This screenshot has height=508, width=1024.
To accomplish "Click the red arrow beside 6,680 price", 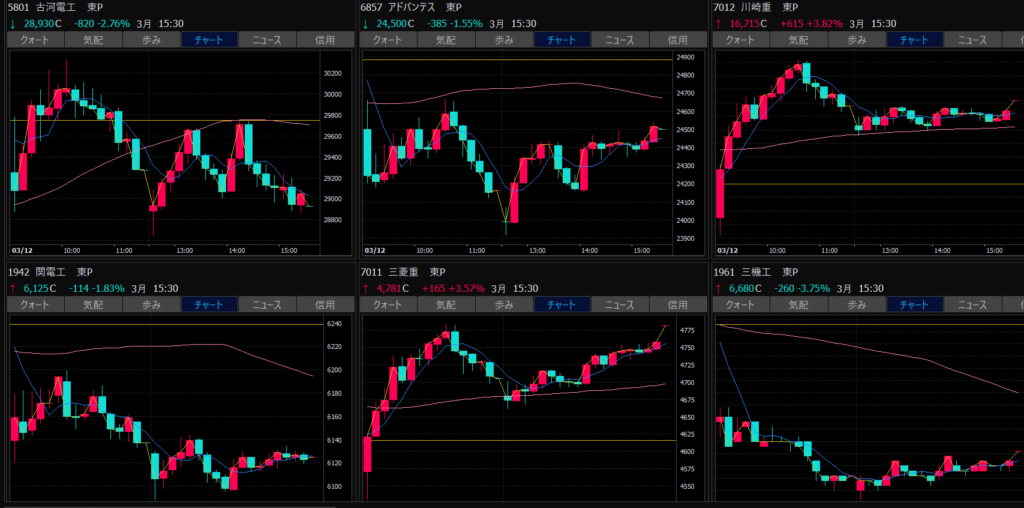I will pyautogui.click(x=718, y=288).
